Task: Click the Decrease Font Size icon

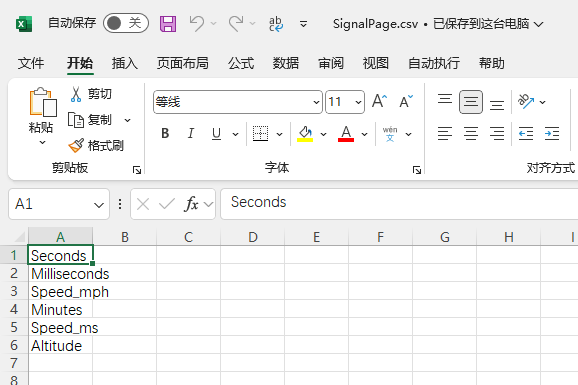Action: 406,101
